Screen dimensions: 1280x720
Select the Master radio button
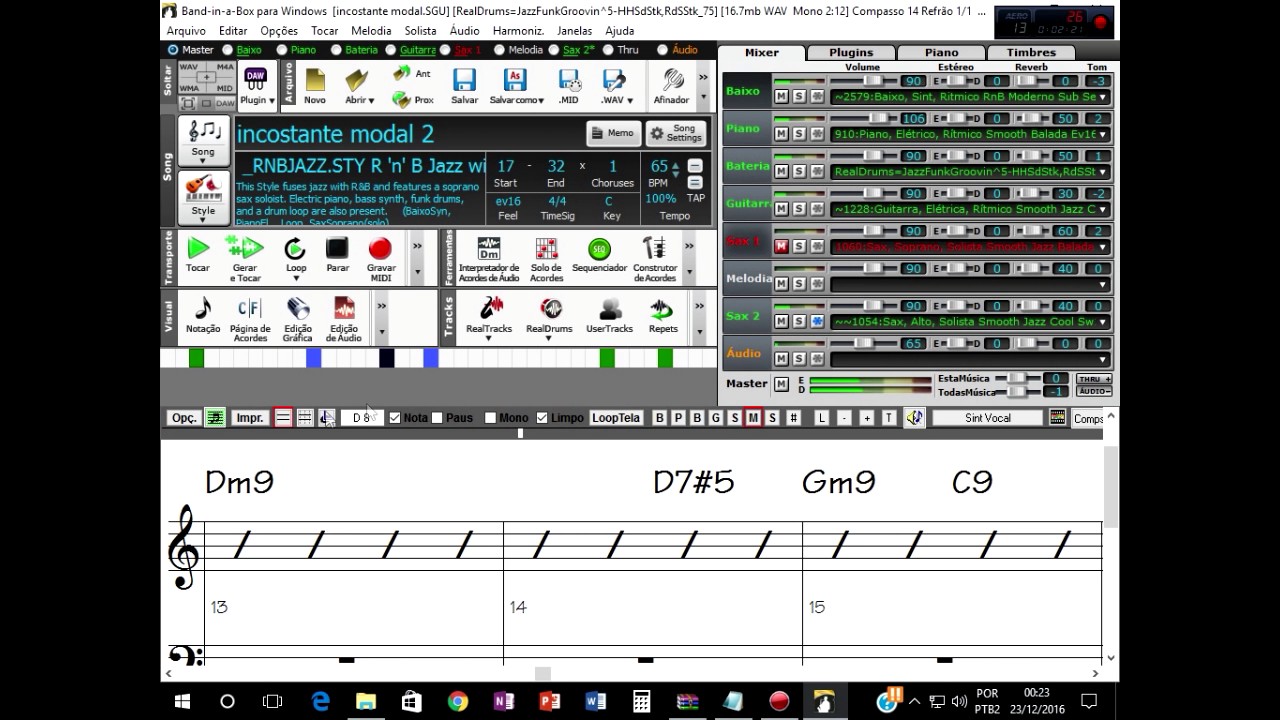click(174, 49)
